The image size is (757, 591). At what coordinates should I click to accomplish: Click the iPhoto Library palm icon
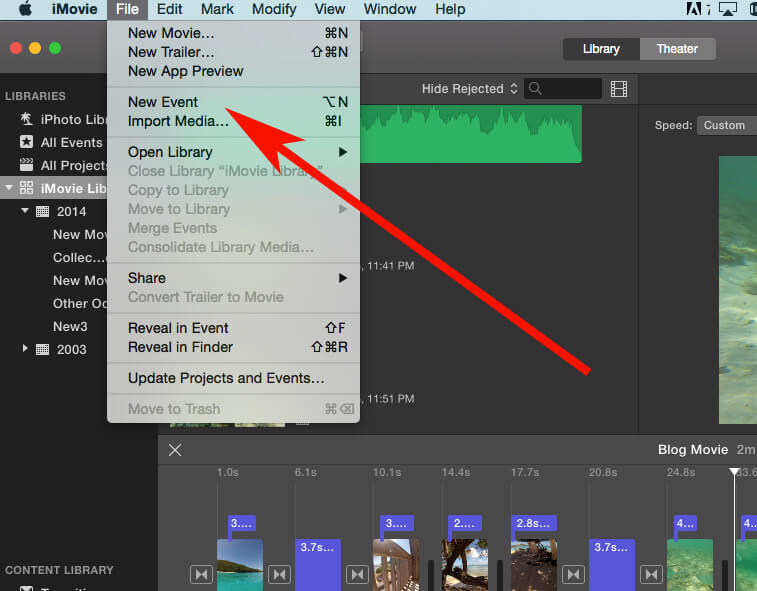point(26,119)
